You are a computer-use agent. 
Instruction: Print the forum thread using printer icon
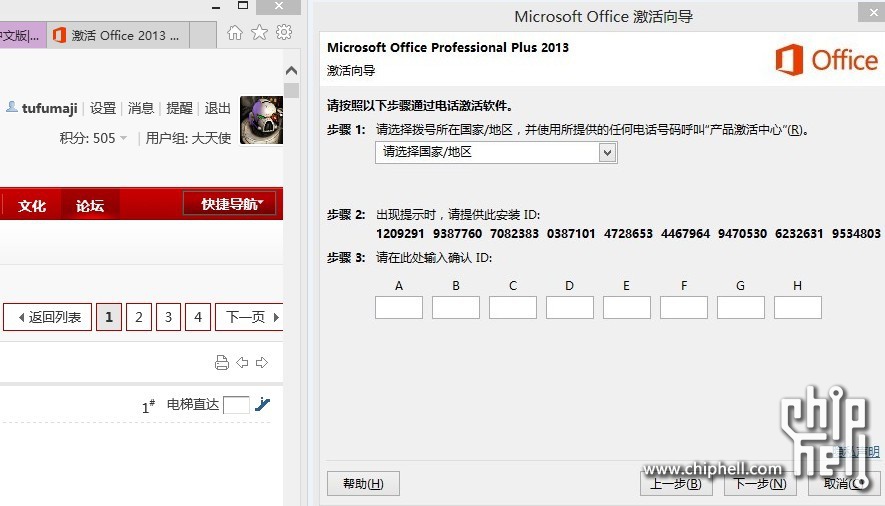click(222, 363)
